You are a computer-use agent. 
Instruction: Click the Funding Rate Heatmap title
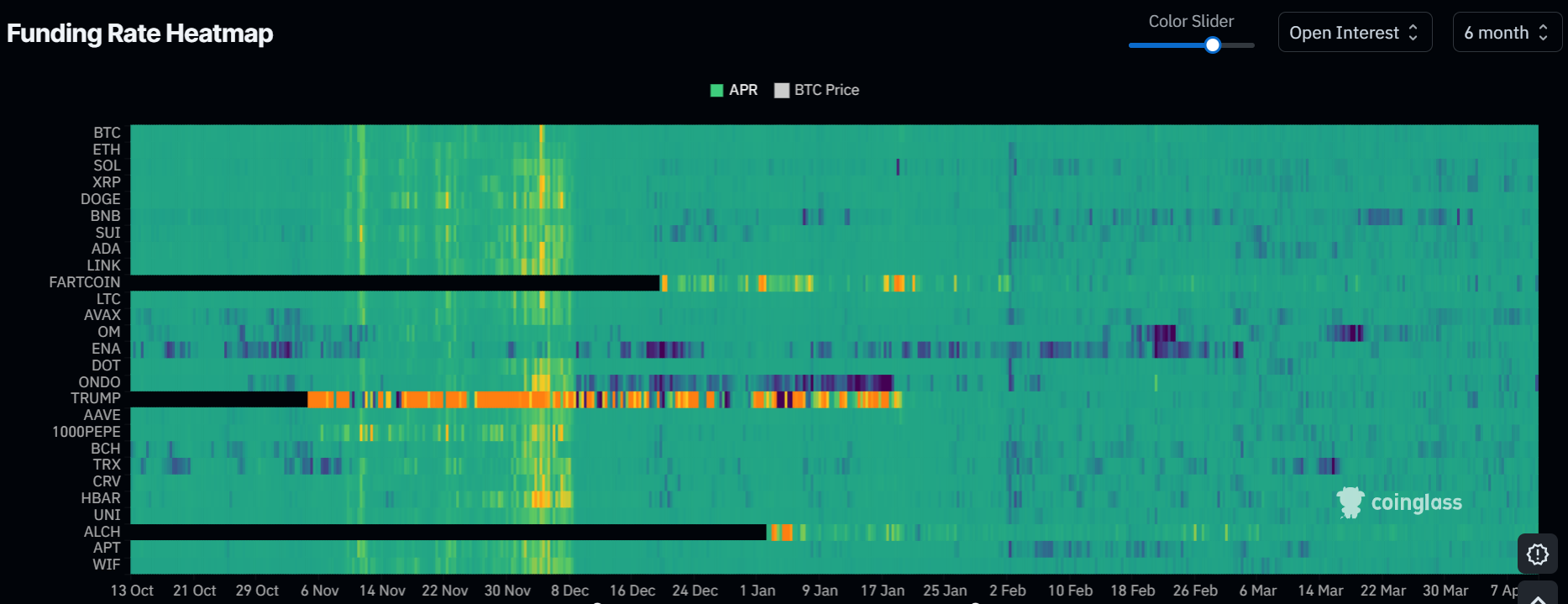140,34
